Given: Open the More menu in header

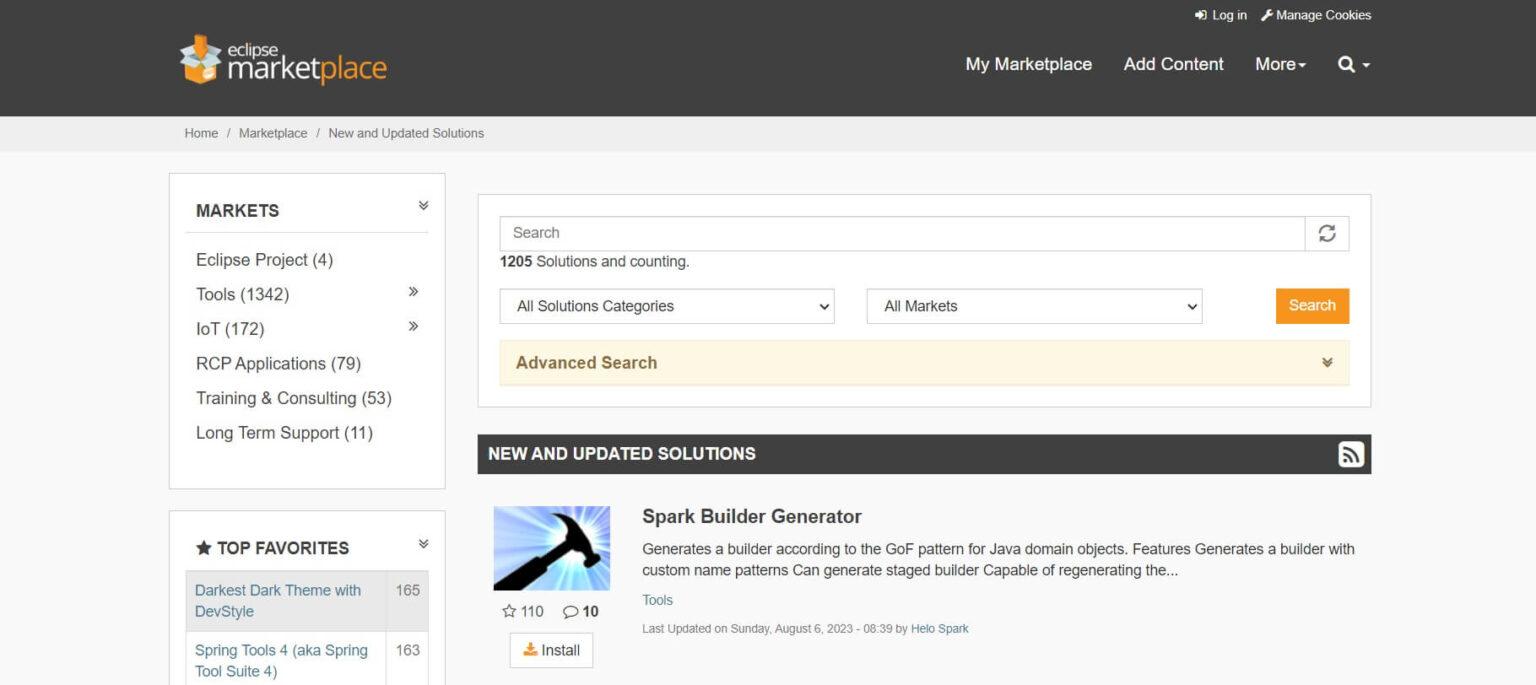Looking at the screenshot, I should 1280,64.
